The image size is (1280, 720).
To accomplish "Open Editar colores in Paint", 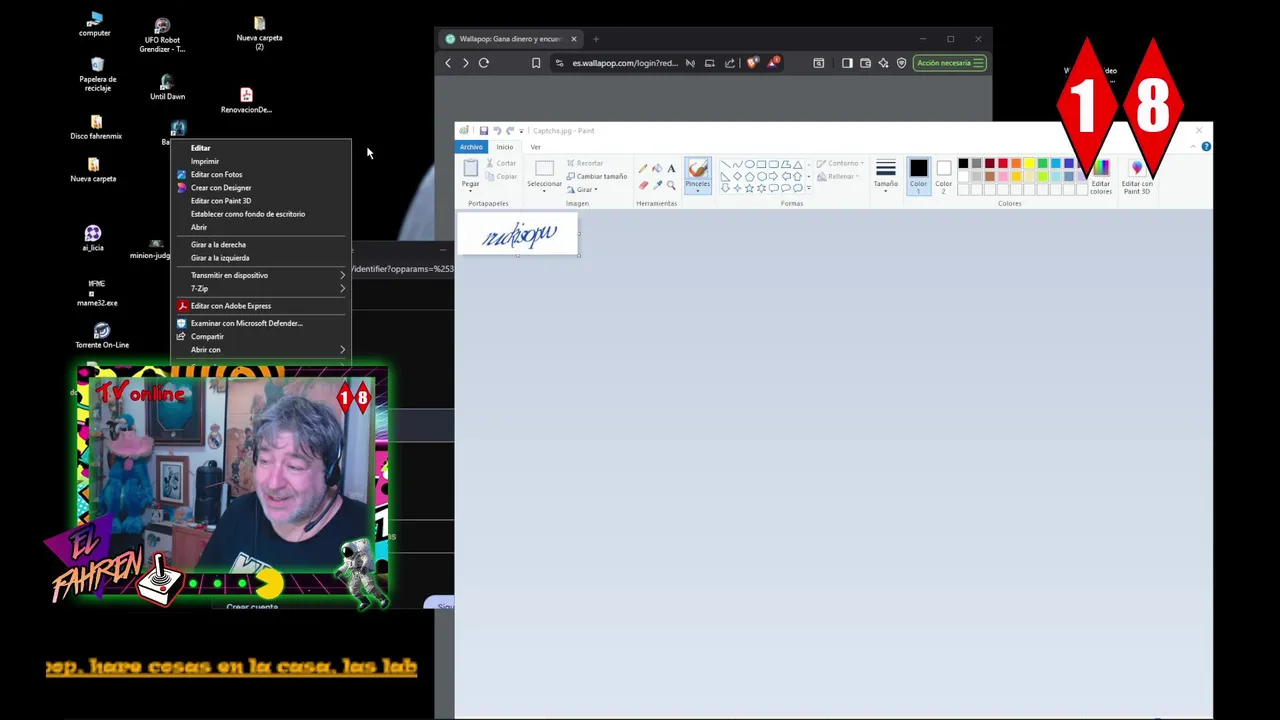I will (1101, 176).
